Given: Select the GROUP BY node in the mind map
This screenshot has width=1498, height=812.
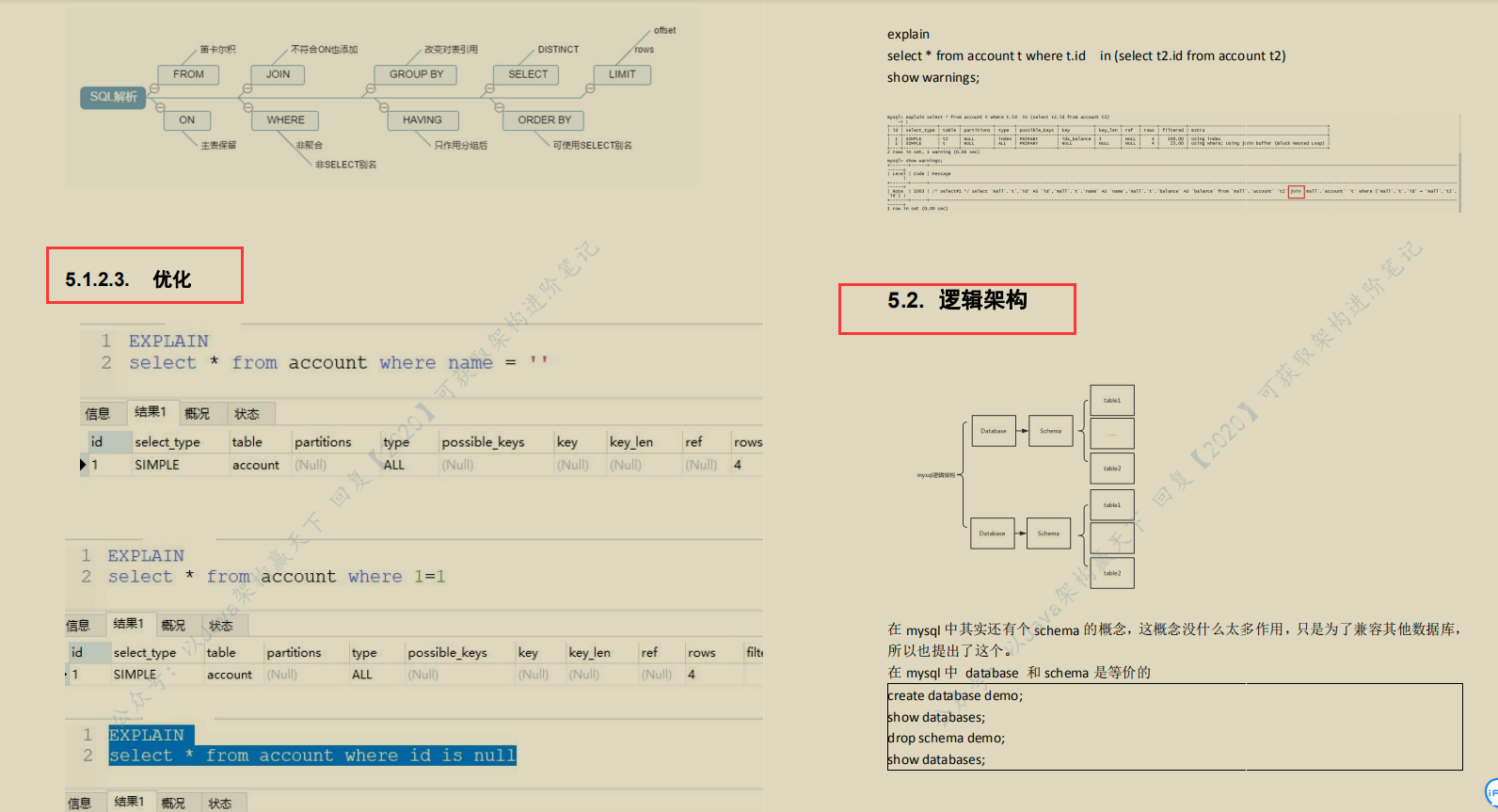Looking at the screenshot, I should (x=416, y=74).
